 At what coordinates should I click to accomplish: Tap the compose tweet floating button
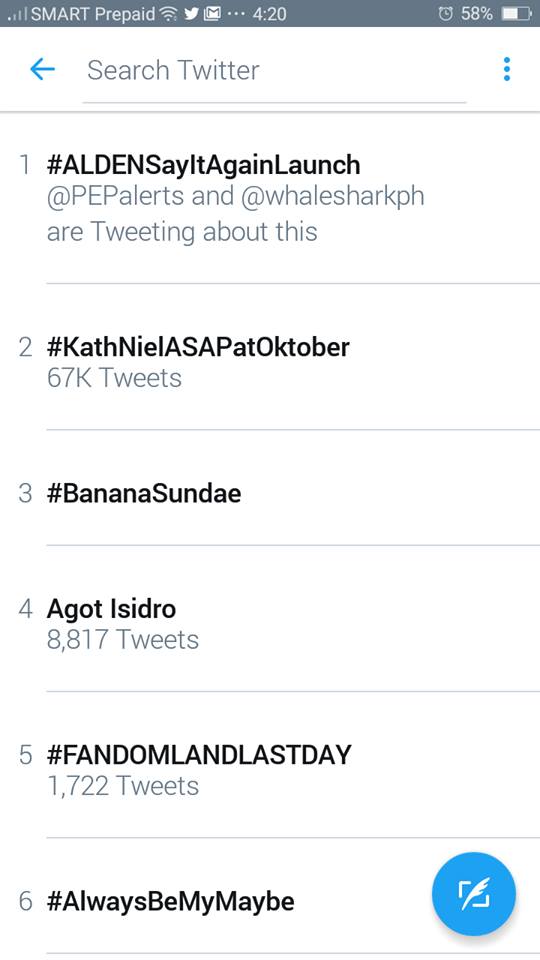474,894
